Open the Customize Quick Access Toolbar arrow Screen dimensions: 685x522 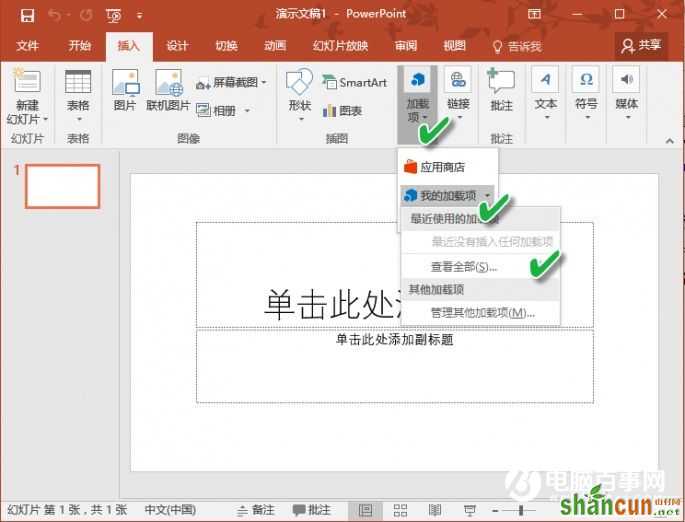point(139,16)
